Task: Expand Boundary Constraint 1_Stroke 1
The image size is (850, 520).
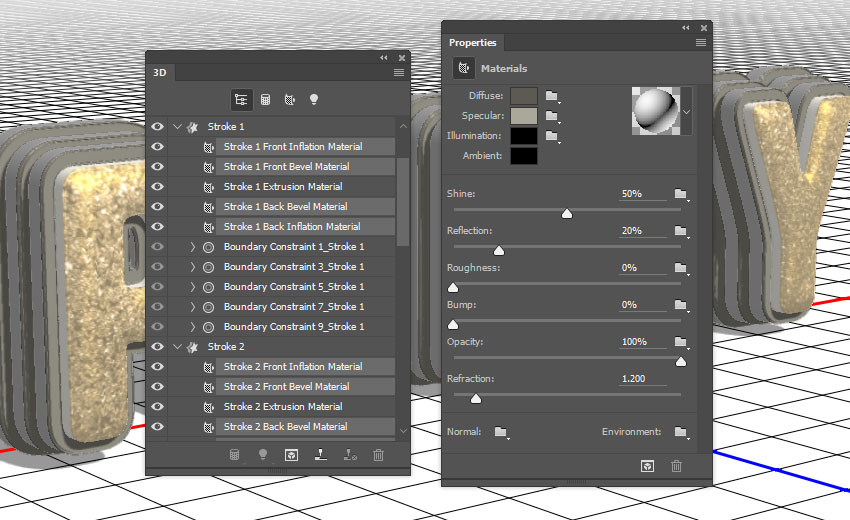Action: pyautogui.click(x=193, y=247)
